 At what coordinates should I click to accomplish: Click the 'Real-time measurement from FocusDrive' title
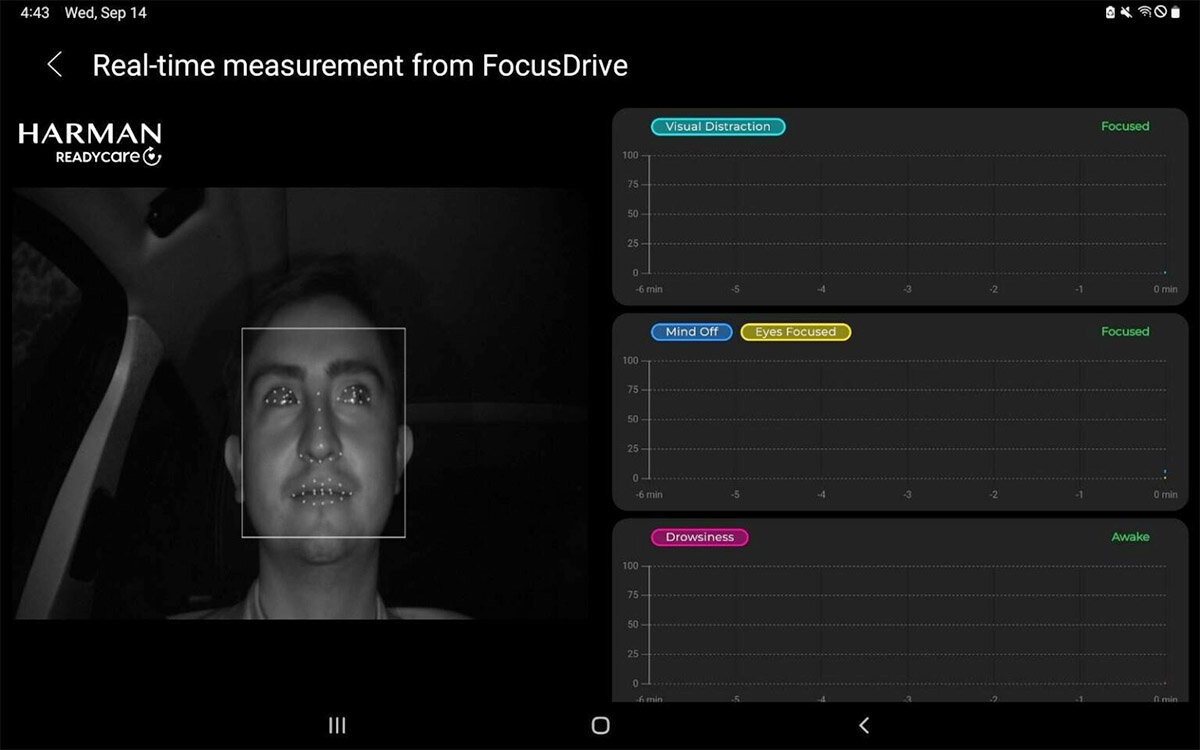click(x=360, y=66)
